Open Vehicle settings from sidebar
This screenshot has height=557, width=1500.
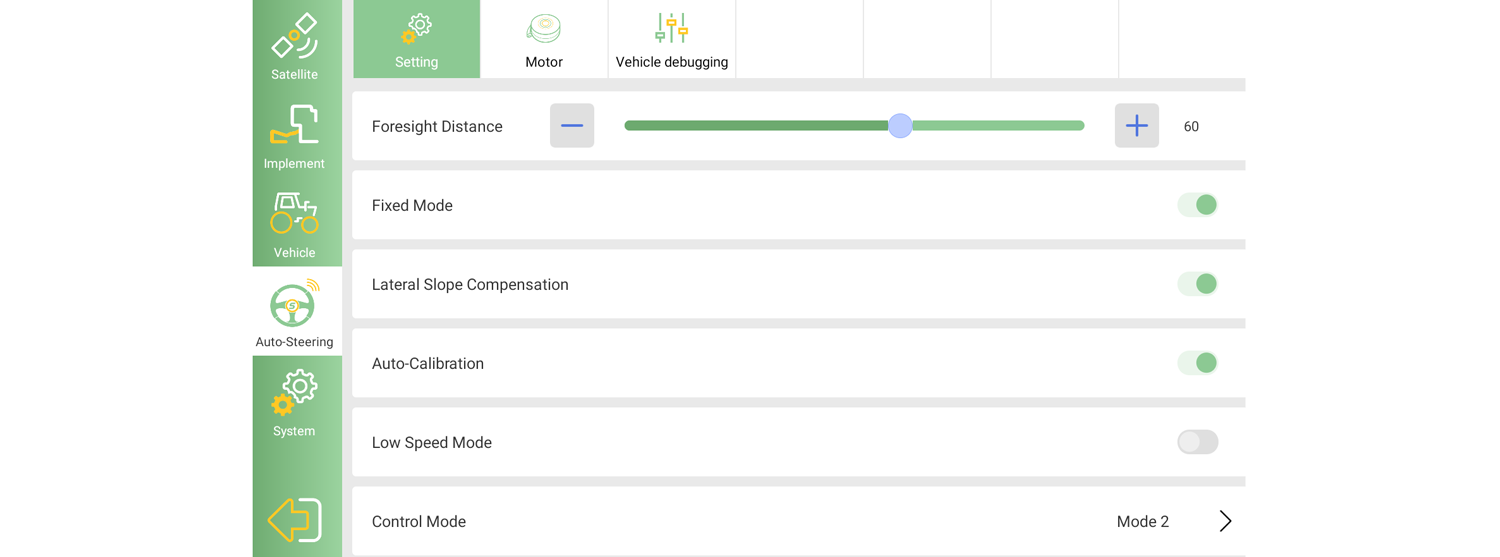[294, 223]
